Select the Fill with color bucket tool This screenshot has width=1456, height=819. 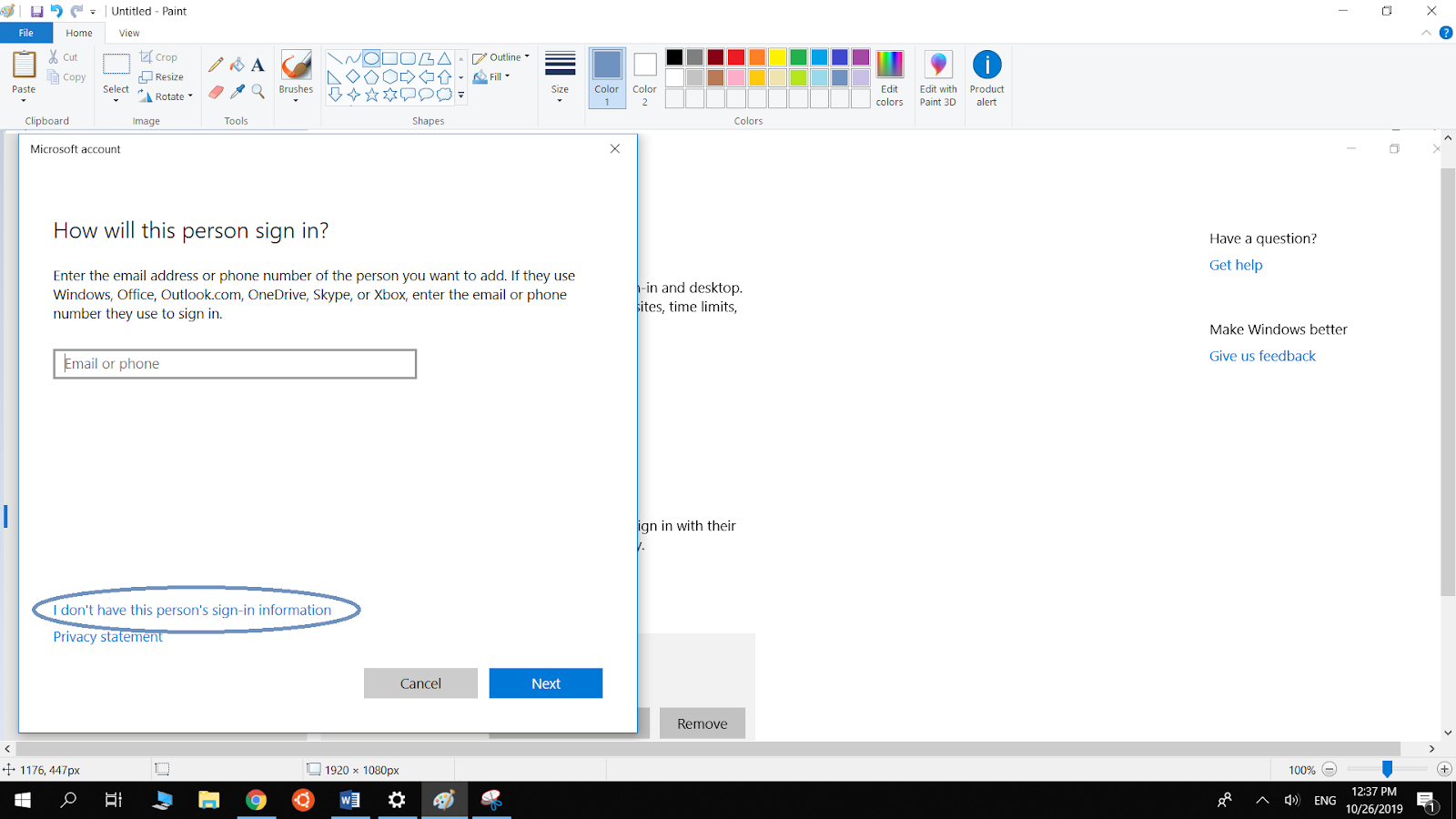pyautogui.click(x=237, y=65)
